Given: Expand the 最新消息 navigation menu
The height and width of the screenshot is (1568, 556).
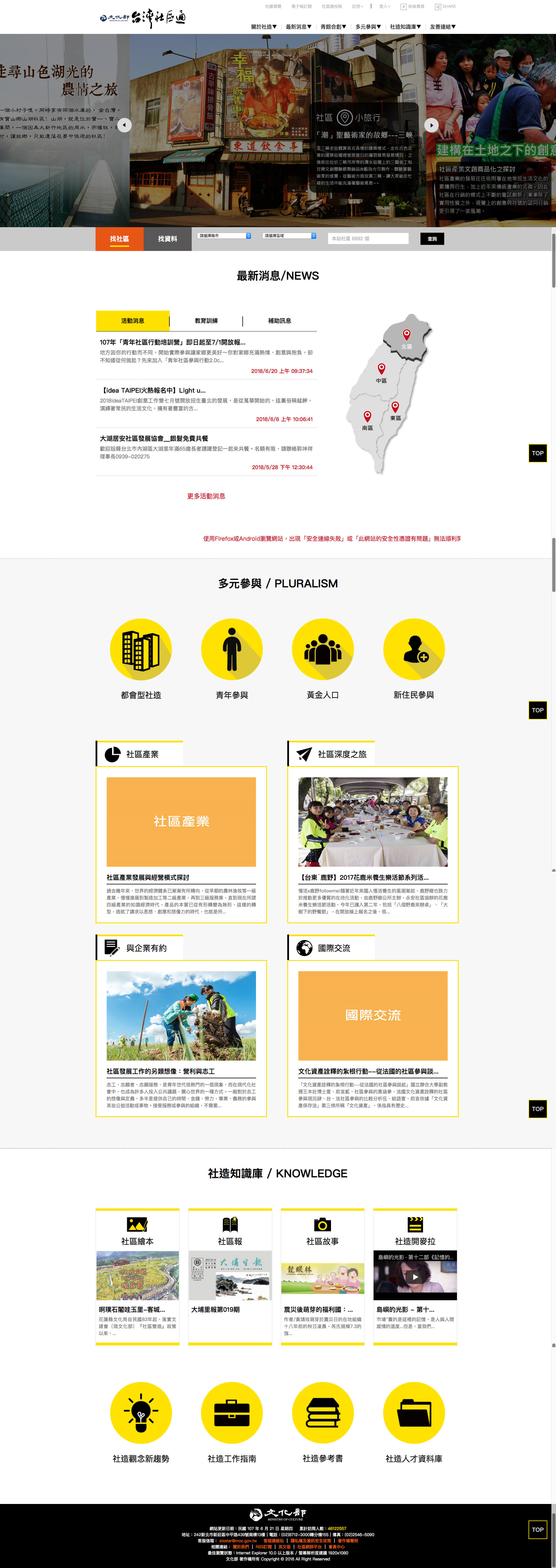Looking at the screenshot, I should click(299, 27).
